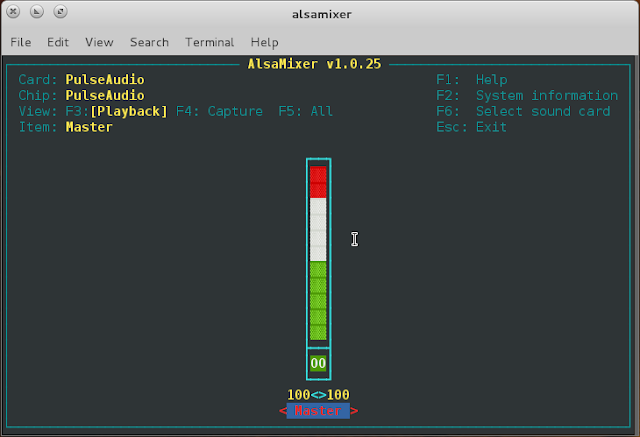The height and width of the screenshot is (437, 640).
Task: Click the F2 System information text
Action: point(527,95)
